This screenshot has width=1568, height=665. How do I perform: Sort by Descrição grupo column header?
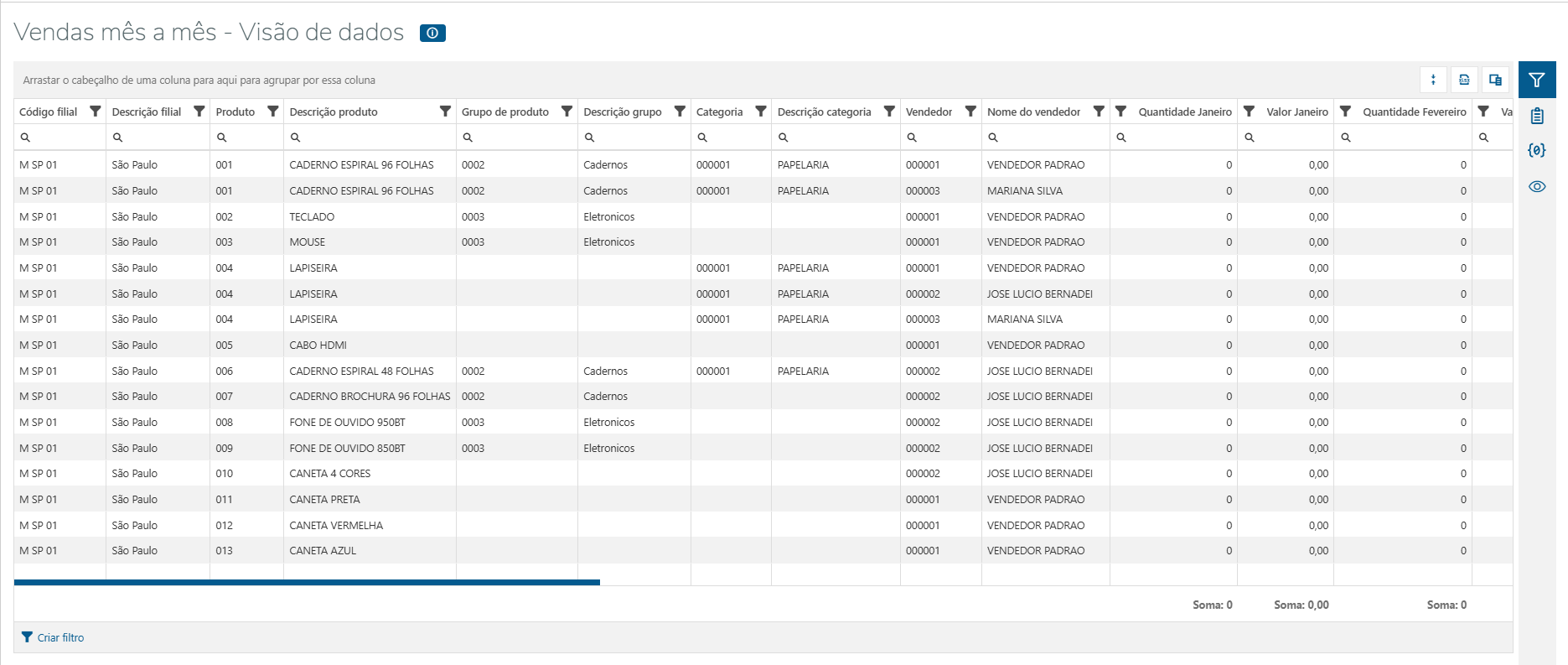[622, 112]
